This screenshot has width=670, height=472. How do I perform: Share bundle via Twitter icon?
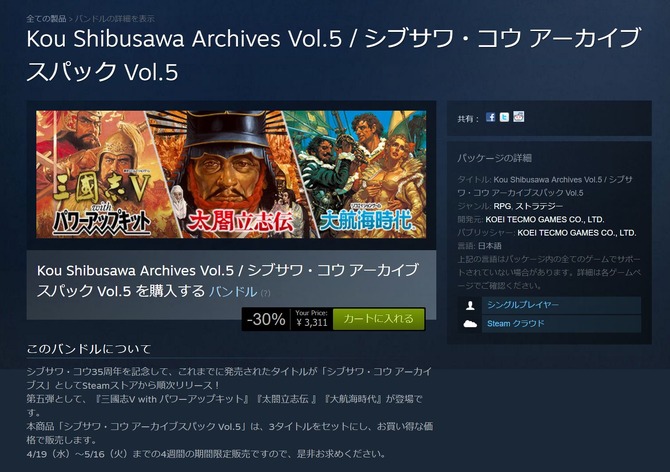[x=504, y=117]
